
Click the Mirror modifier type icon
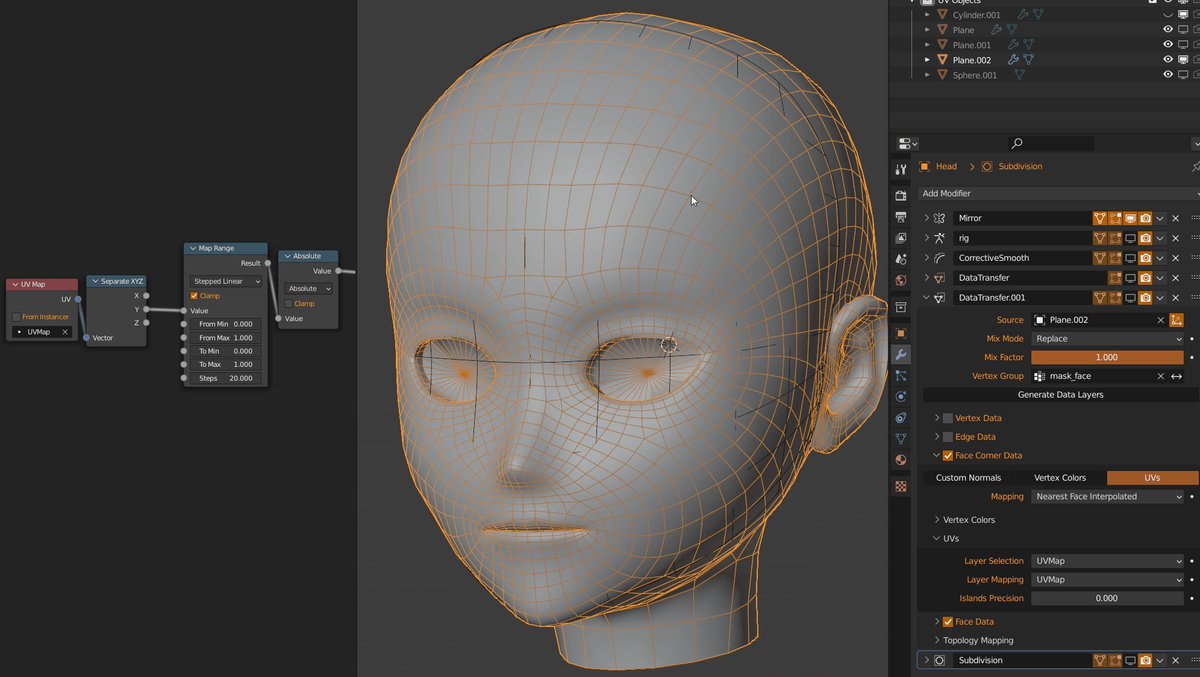939,218
